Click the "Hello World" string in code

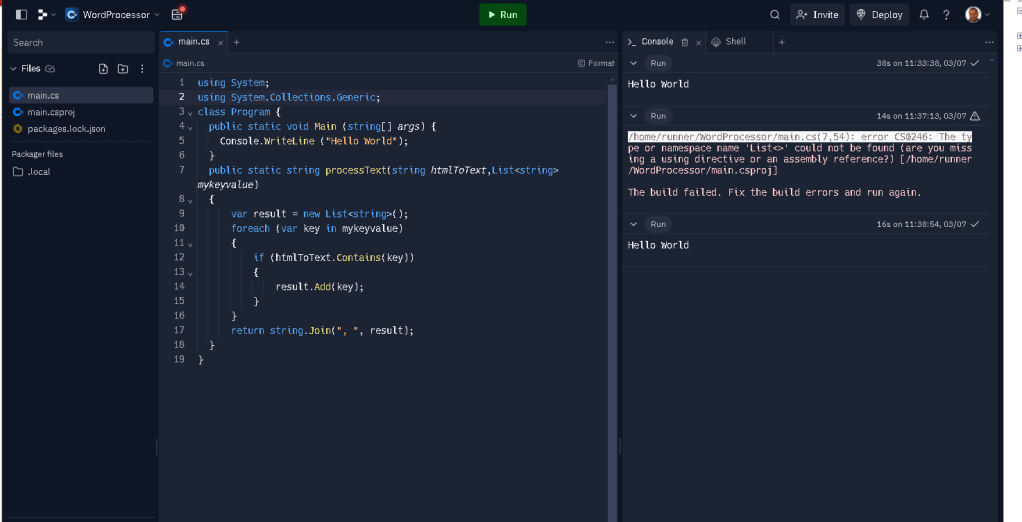pyautogui.click(x=361, y=141)
